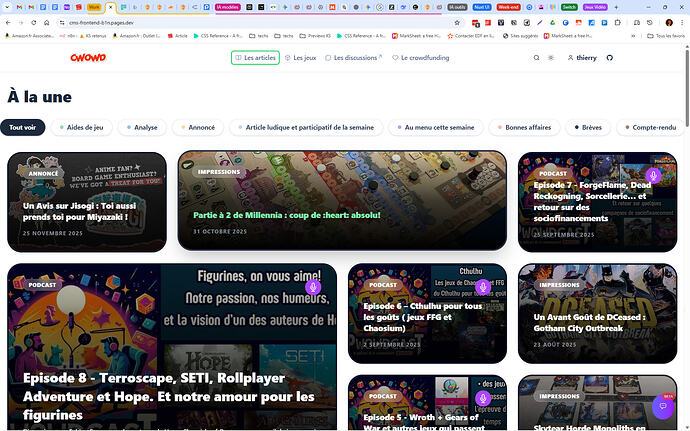This screenshot has height=431, width=690.
Task: Open Les articles navigation item
Action: (255, 58)
